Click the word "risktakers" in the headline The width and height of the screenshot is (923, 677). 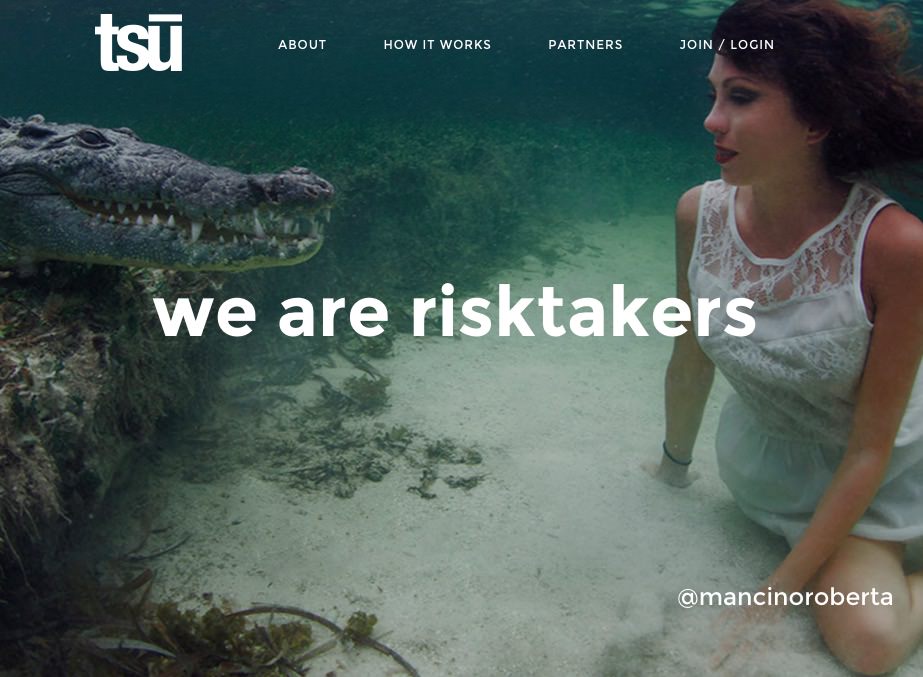(583, 310)
